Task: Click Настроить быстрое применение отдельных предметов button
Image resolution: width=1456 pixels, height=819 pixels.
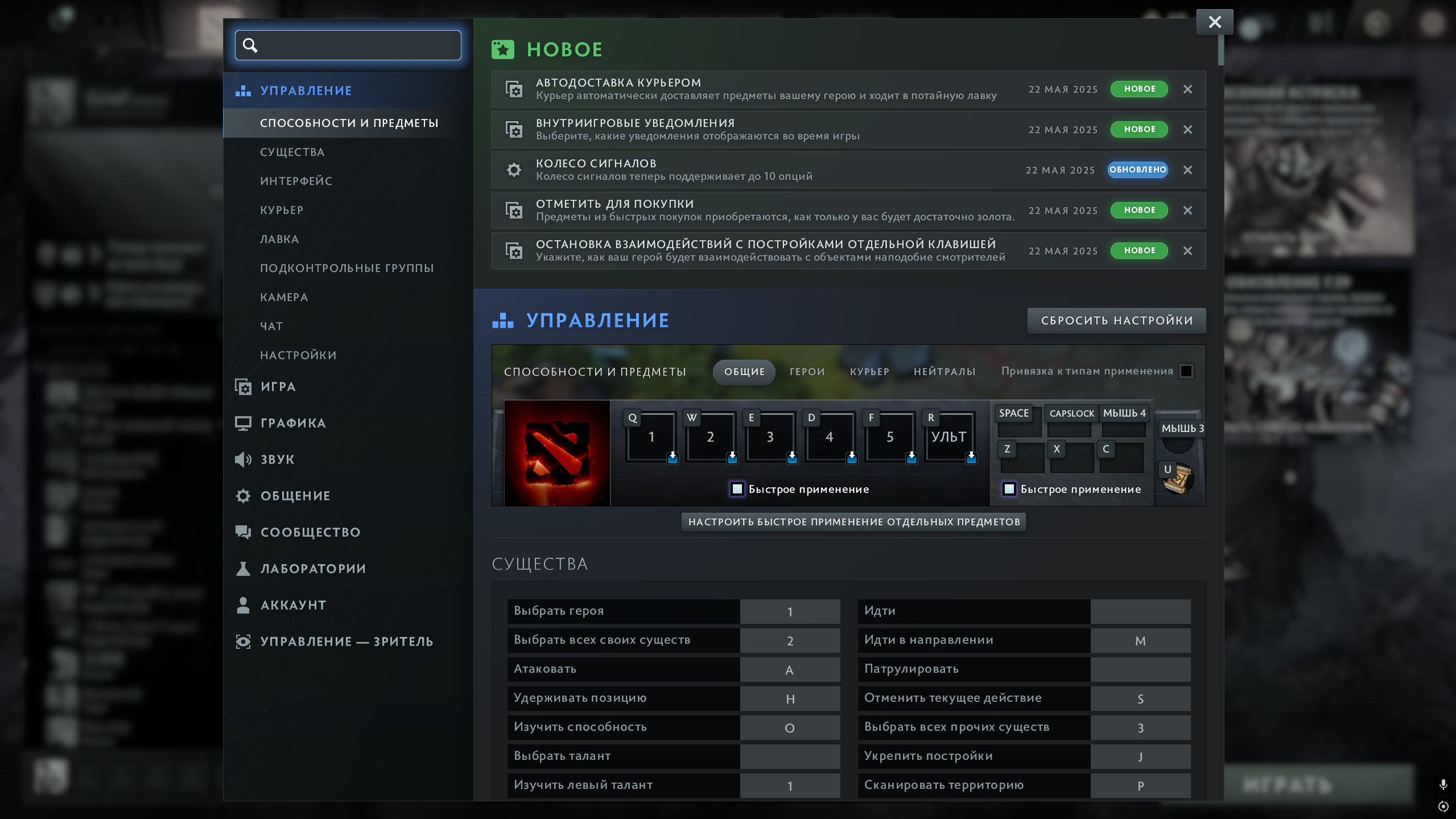Action: click(853, 522)
